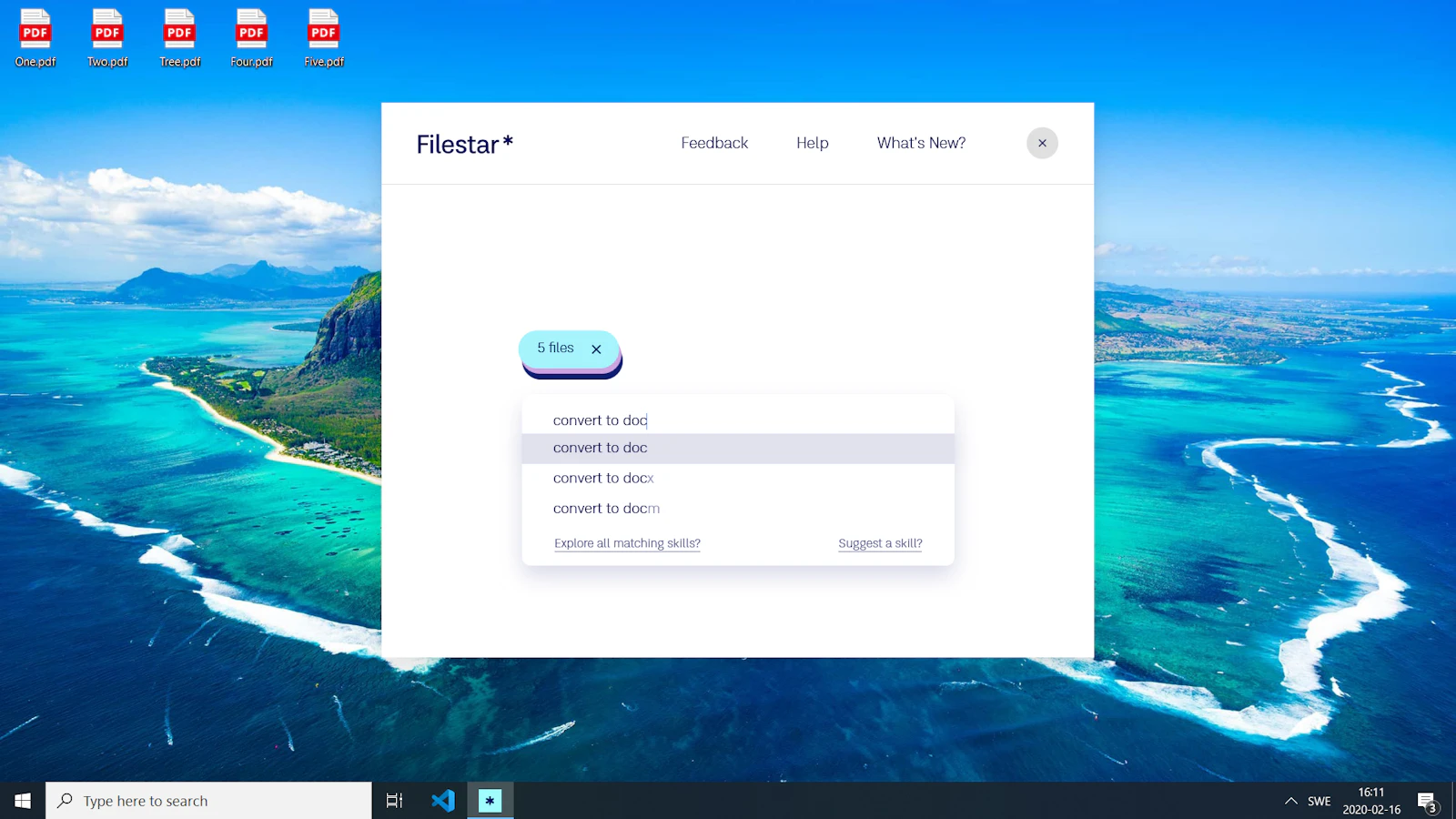Close the Filestar window

click(1042, 143)
